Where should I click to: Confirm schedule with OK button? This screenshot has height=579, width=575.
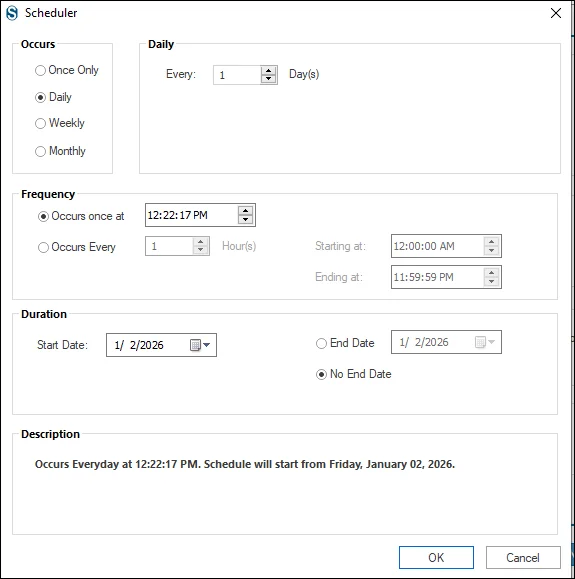436,558
